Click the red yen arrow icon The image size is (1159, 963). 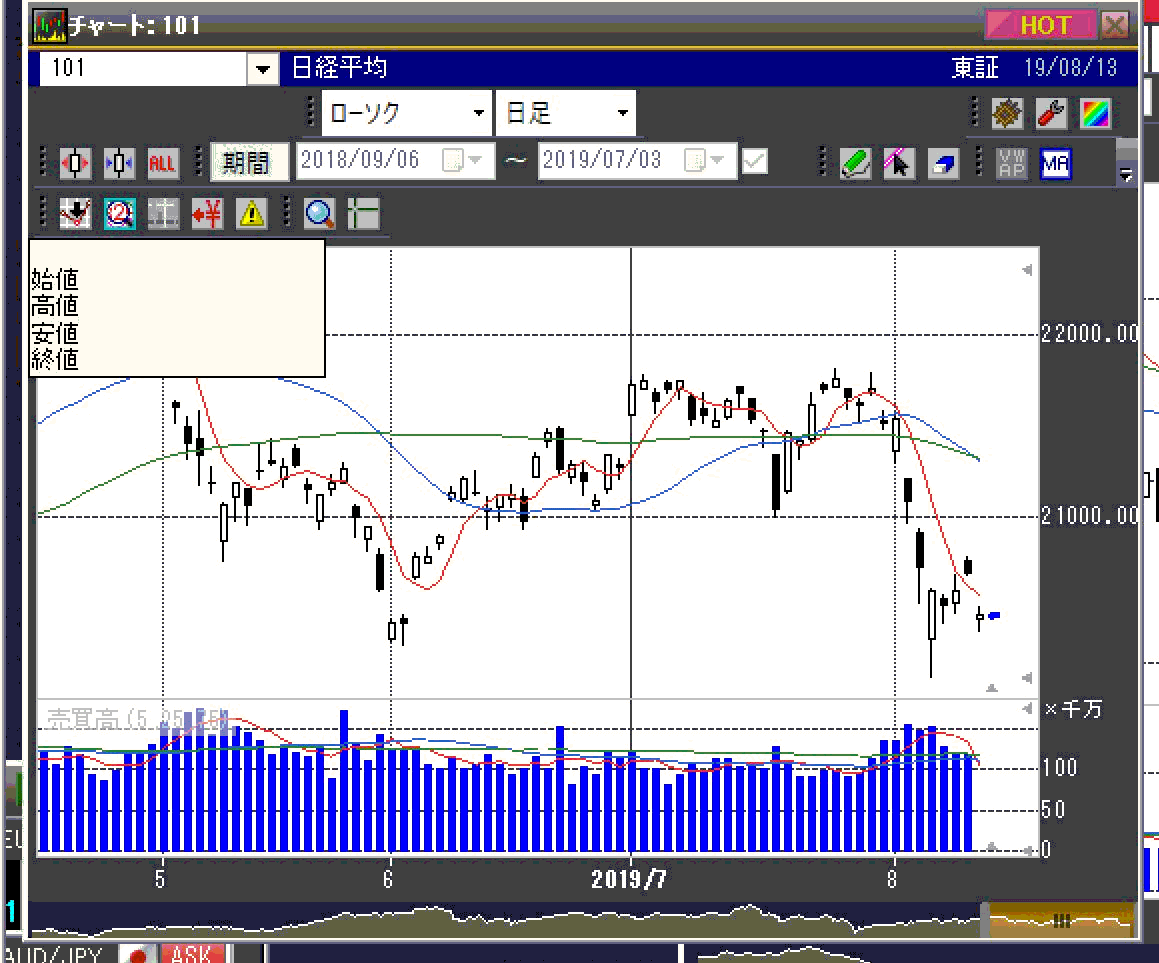pos(207,214)
